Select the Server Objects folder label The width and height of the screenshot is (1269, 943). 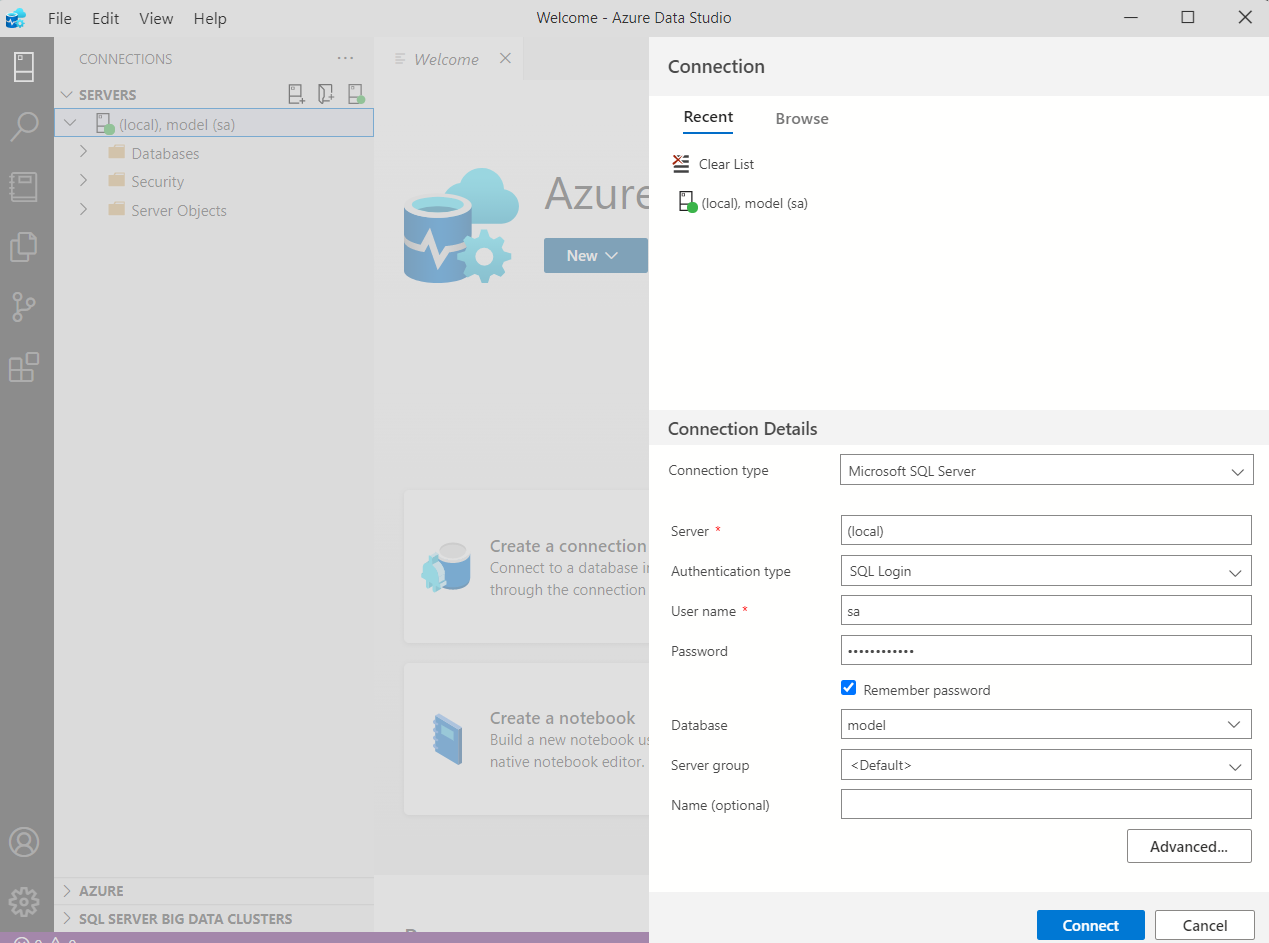[x=179, y=211]
